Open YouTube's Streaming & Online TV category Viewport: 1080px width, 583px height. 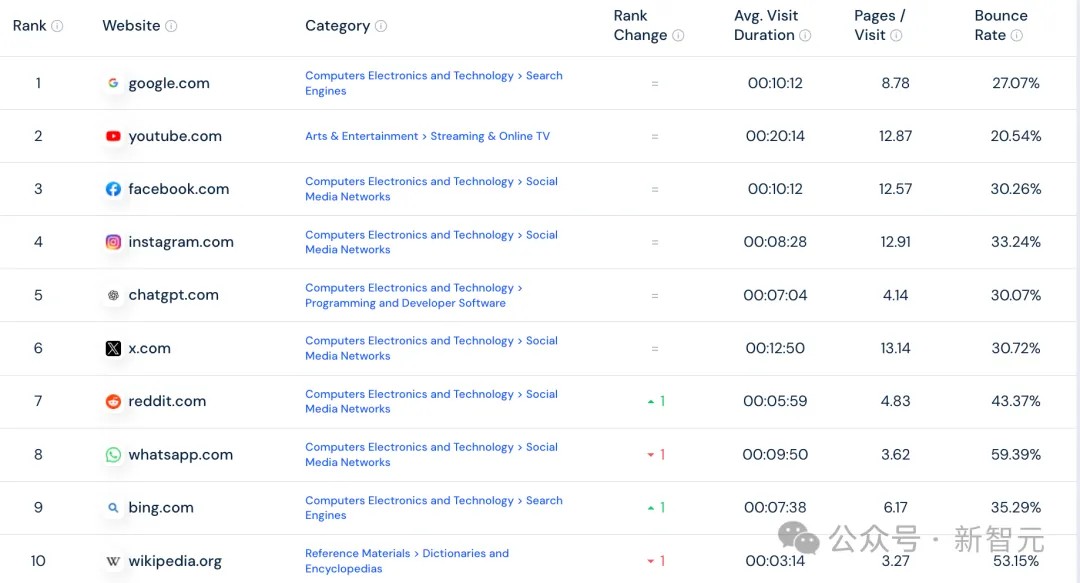click(x=490, y=136)
